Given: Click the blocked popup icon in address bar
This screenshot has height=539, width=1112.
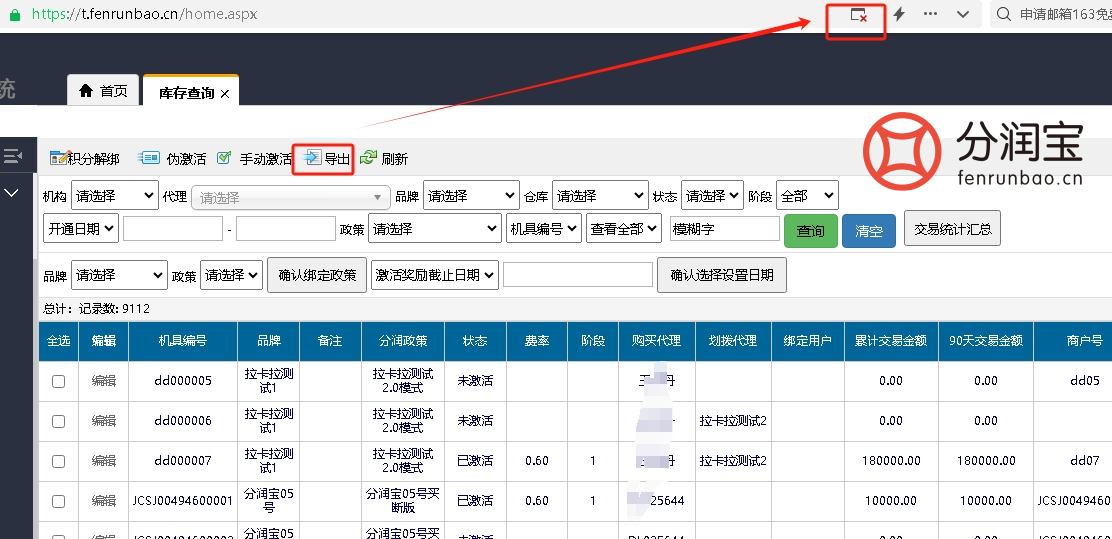Looking at the screenshot, I should (x=857, y=15).
